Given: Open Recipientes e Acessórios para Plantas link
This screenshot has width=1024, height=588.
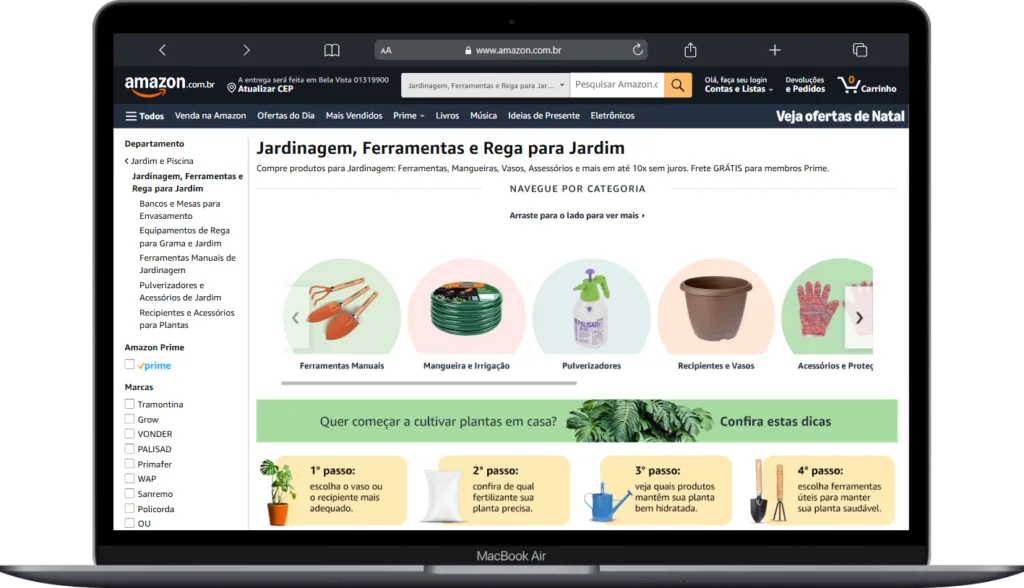Looking at the screenshot, I should click(187, 319).
